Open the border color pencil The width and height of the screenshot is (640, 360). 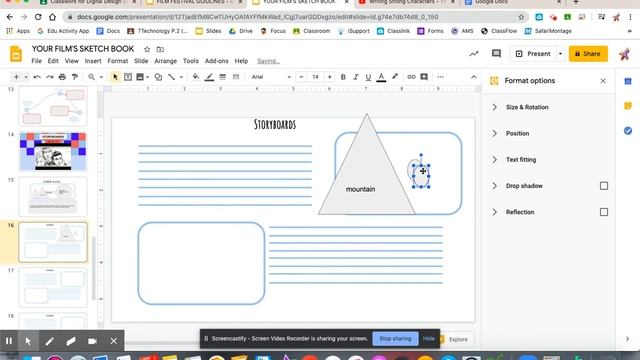pyautogui.click(x=209, y=77)
